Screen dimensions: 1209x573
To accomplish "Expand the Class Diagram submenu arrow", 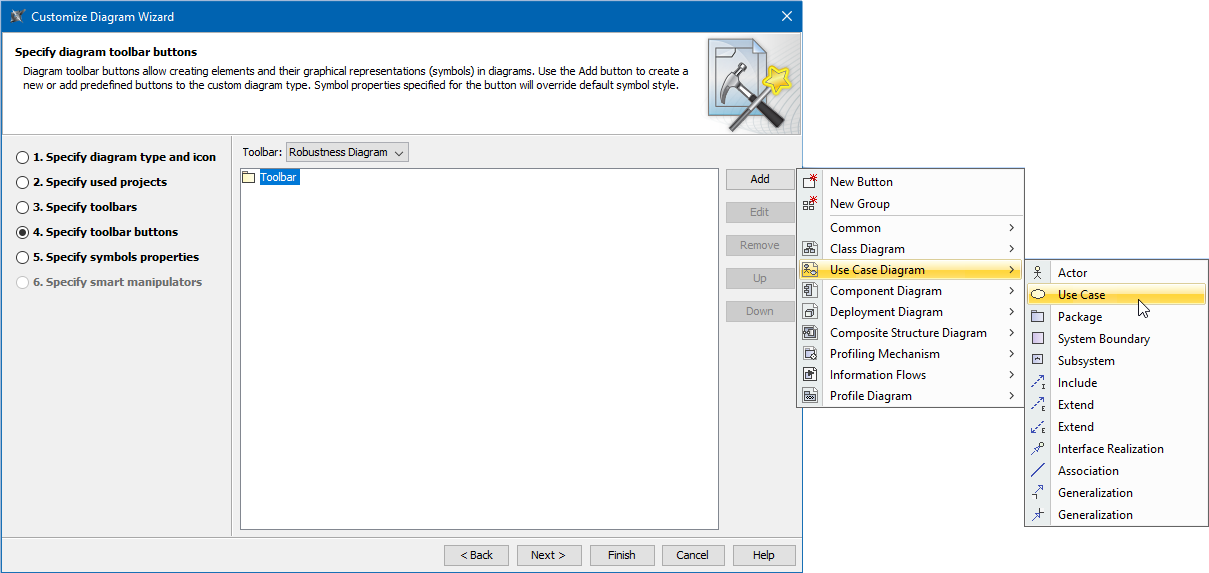I will [x=1012, y=249].
